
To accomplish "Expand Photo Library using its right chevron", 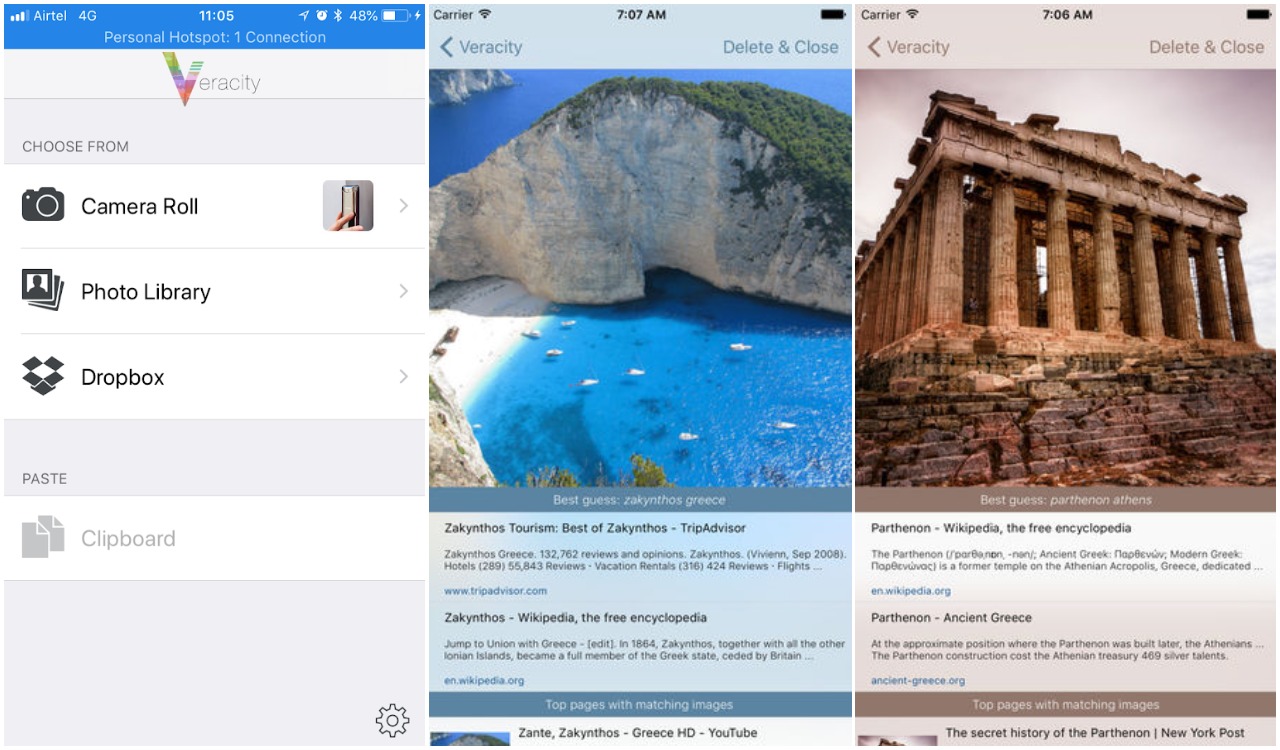I will (404, 291).
